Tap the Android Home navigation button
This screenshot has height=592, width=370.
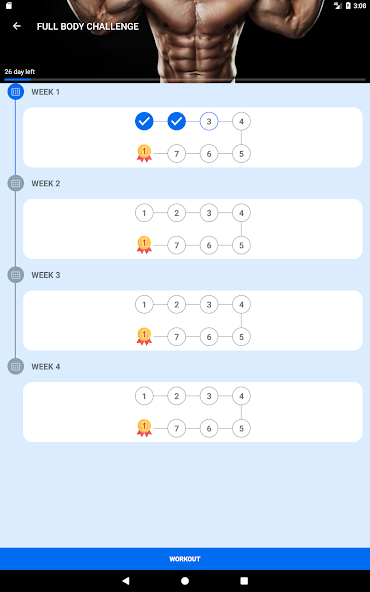[x=185, y=581]
